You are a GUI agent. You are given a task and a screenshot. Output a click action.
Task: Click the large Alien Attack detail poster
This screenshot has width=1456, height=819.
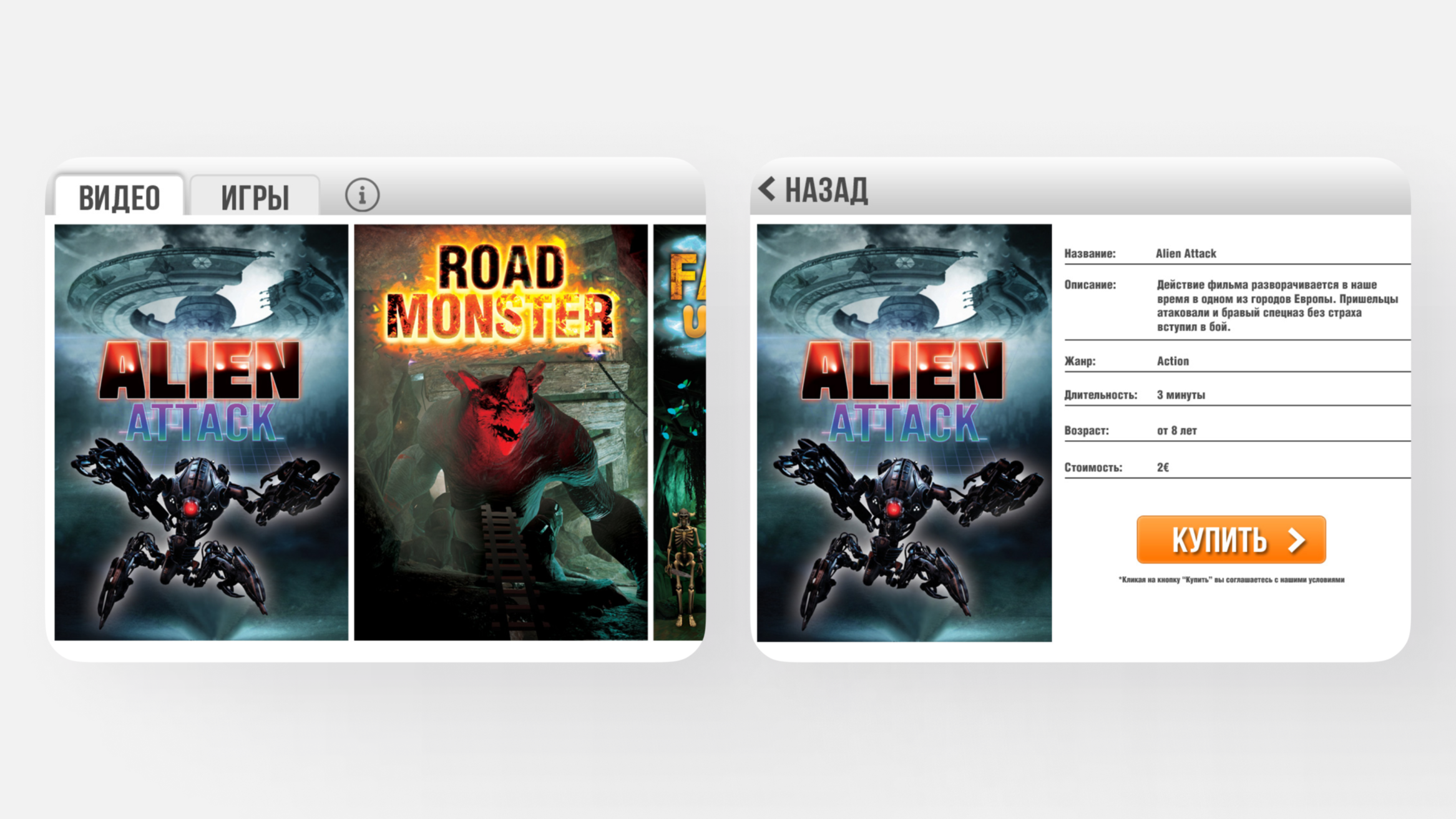[x=904, y=433]
